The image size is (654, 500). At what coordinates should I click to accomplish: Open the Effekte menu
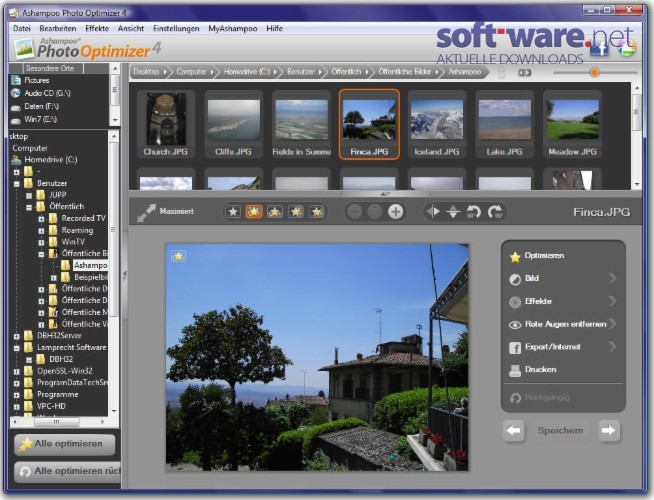point(97,28)
